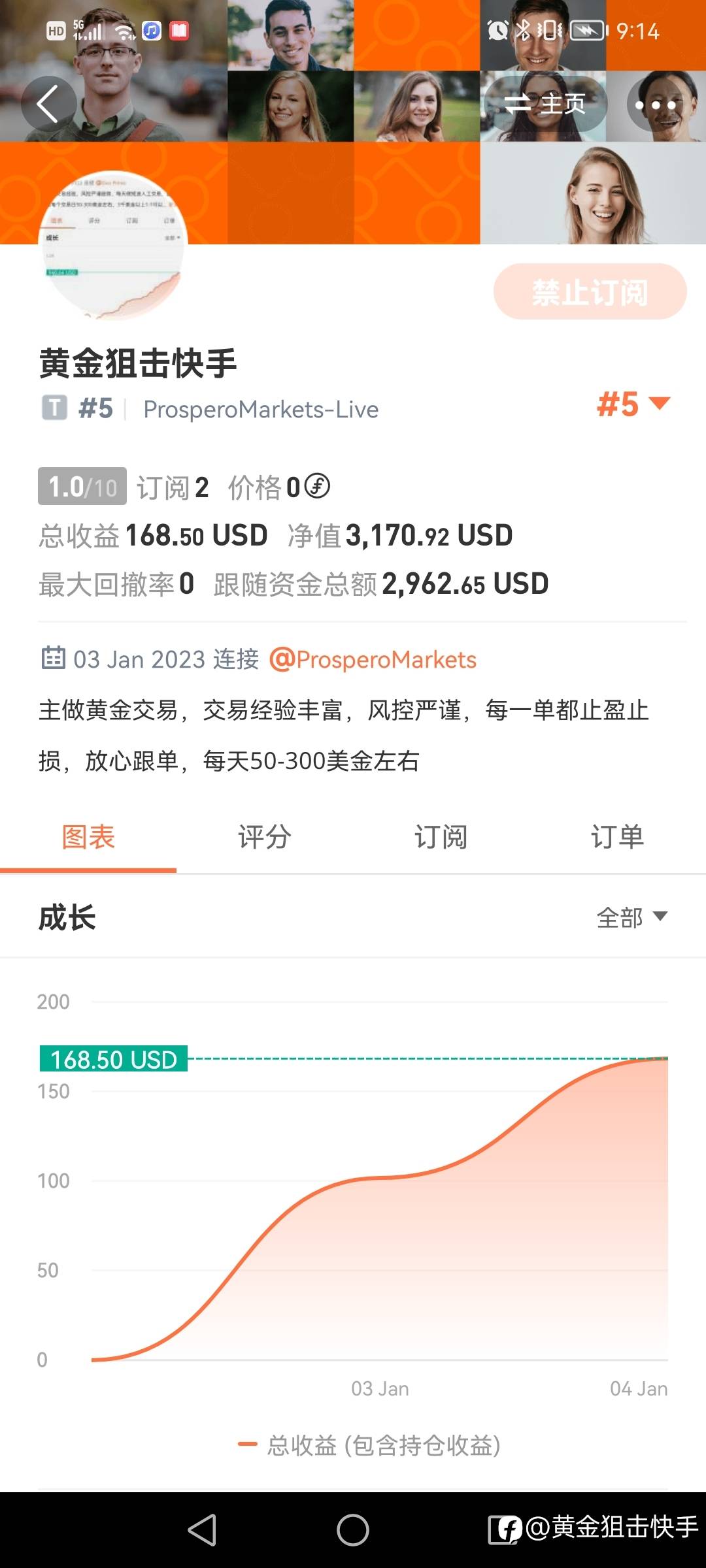
Task: Tap the 主页 switch icon button
Action: (545, 104)
